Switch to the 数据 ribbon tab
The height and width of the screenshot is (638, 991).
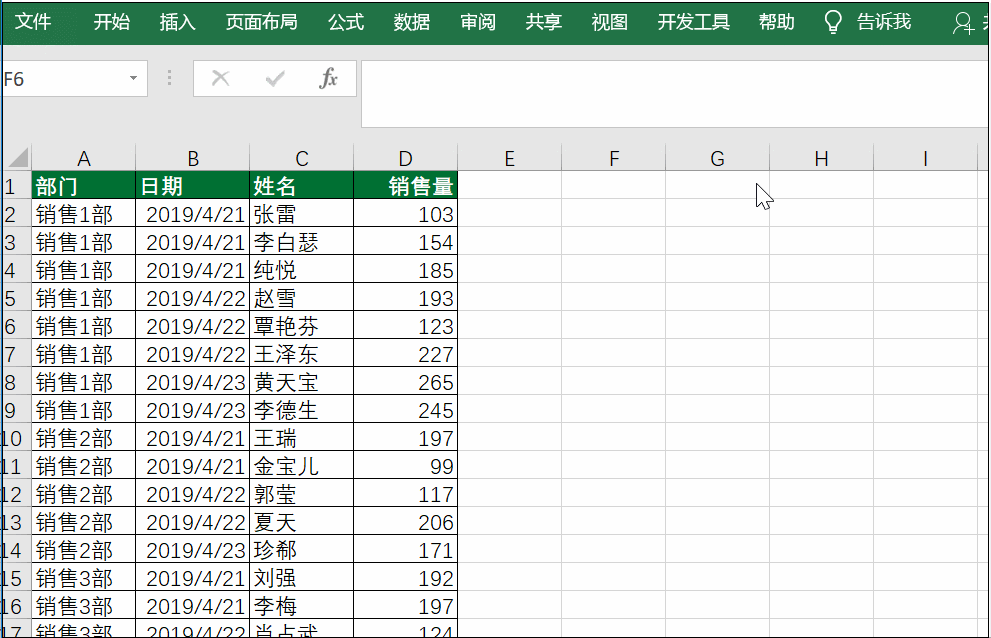click(411, 21)
